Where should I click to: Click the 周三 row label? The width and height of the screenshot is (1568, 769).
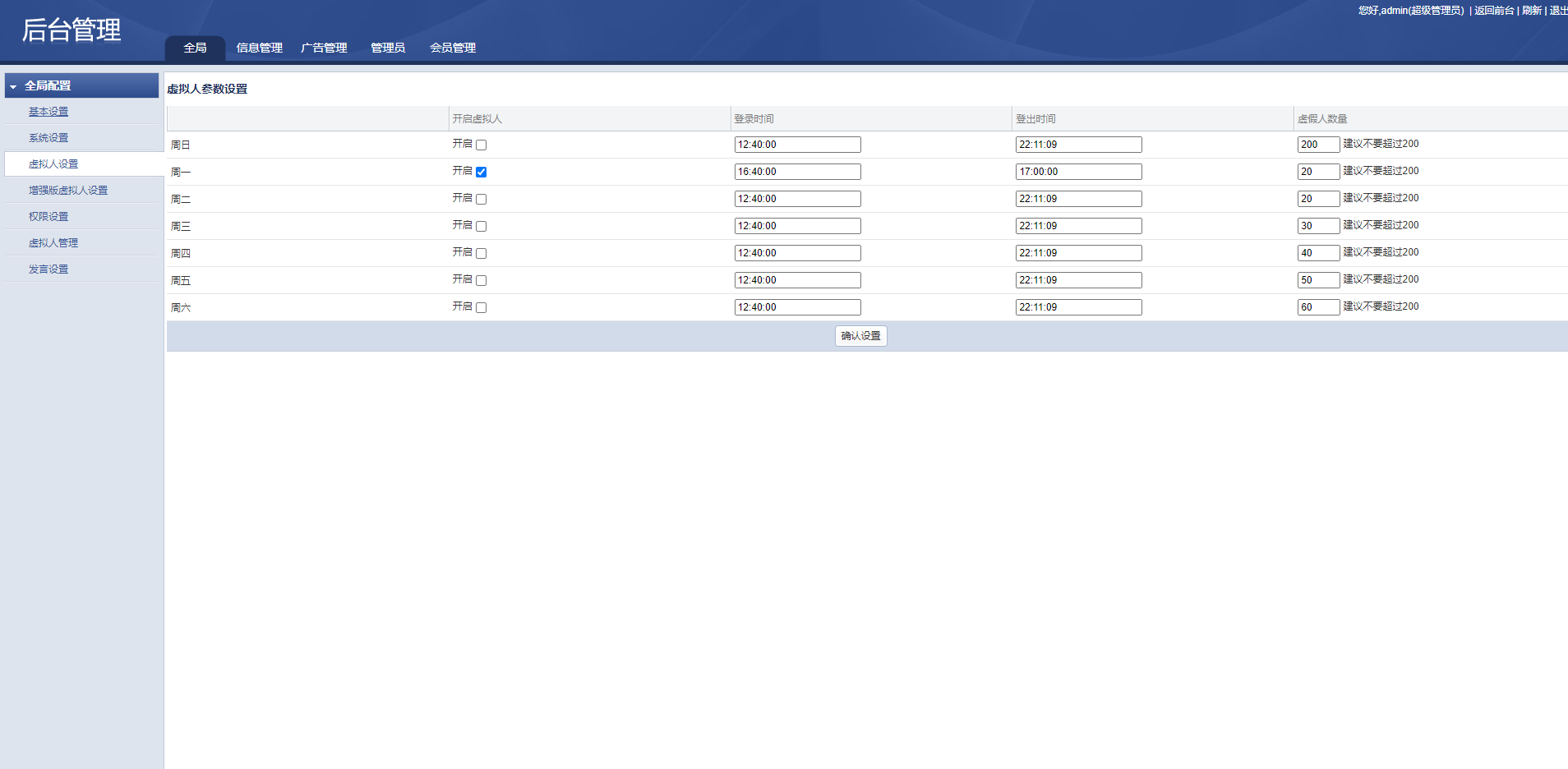tap(181, 227)
